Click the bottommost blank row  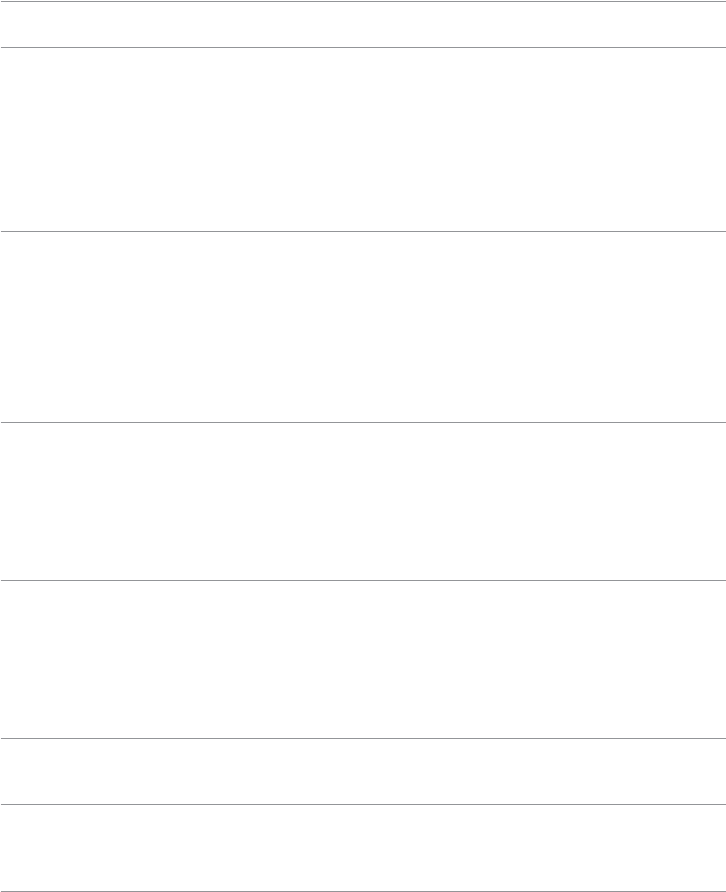363,848
